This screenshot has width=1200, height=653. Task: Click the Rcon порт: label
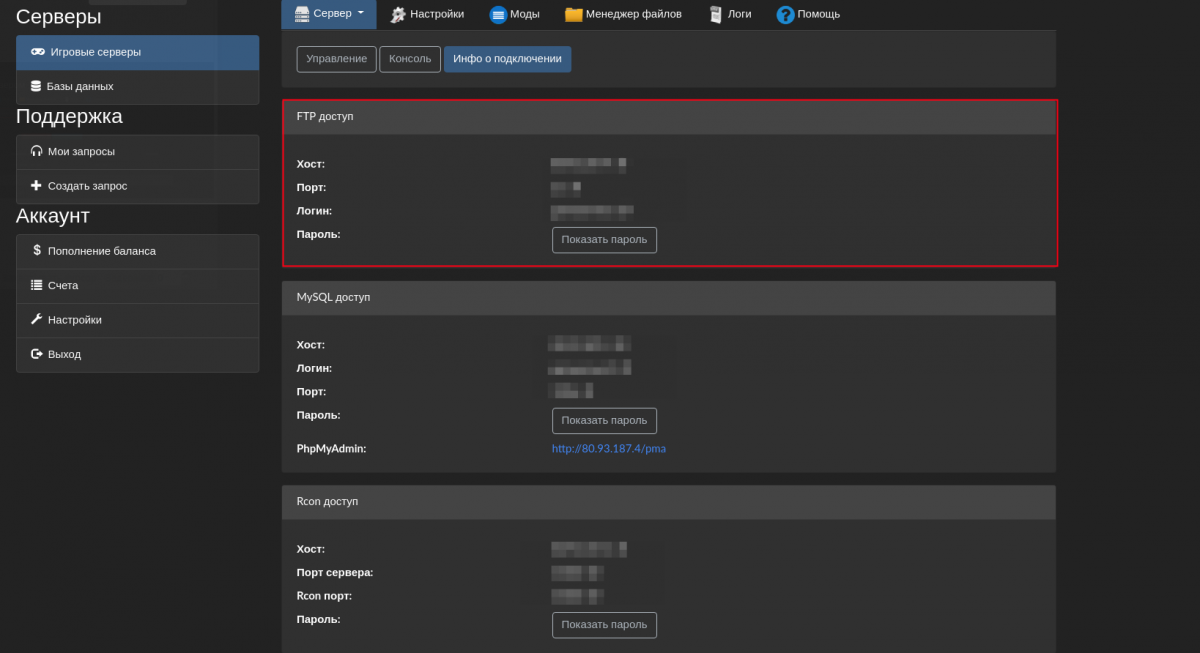[325, 596]
